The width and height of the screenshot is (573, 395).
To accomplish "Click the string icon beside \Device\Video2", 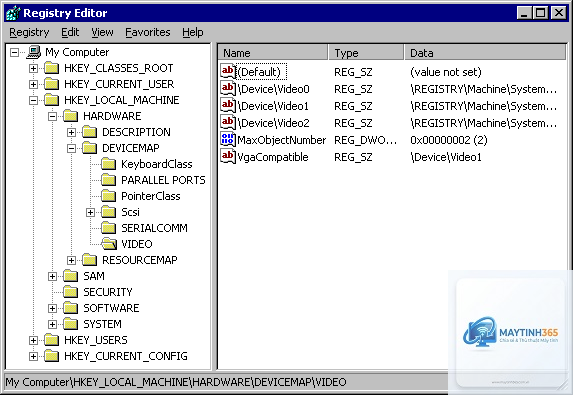I will 228,122.
